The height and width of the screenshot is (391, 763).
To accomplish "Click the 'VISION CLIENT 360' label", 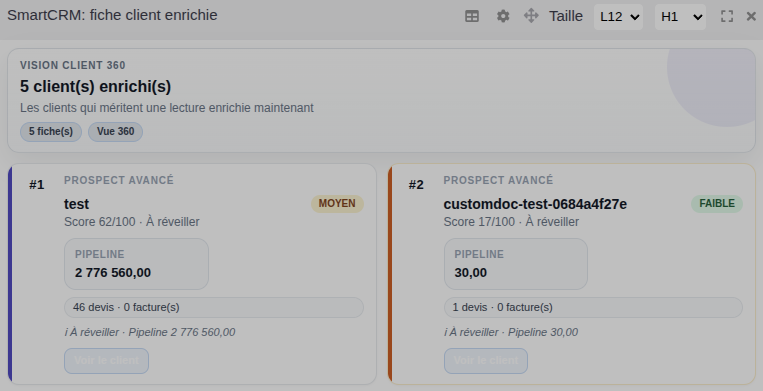I will coord(73,65).
